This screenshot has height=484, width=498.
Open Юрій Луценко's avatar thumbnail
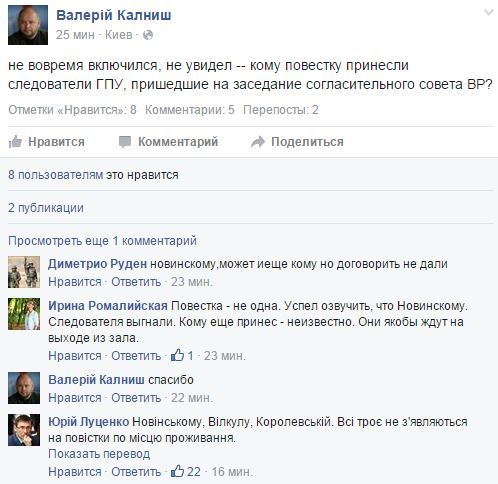pos(24,430)
